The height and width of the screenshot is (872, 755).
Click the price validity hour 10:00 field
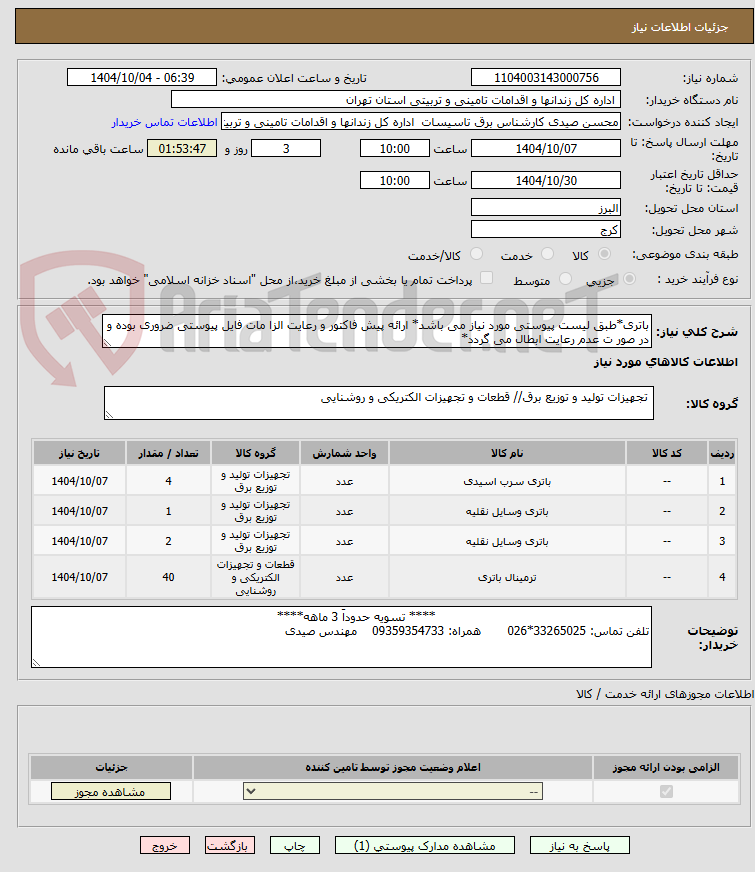pyautogui.click(x=395, y=181)
